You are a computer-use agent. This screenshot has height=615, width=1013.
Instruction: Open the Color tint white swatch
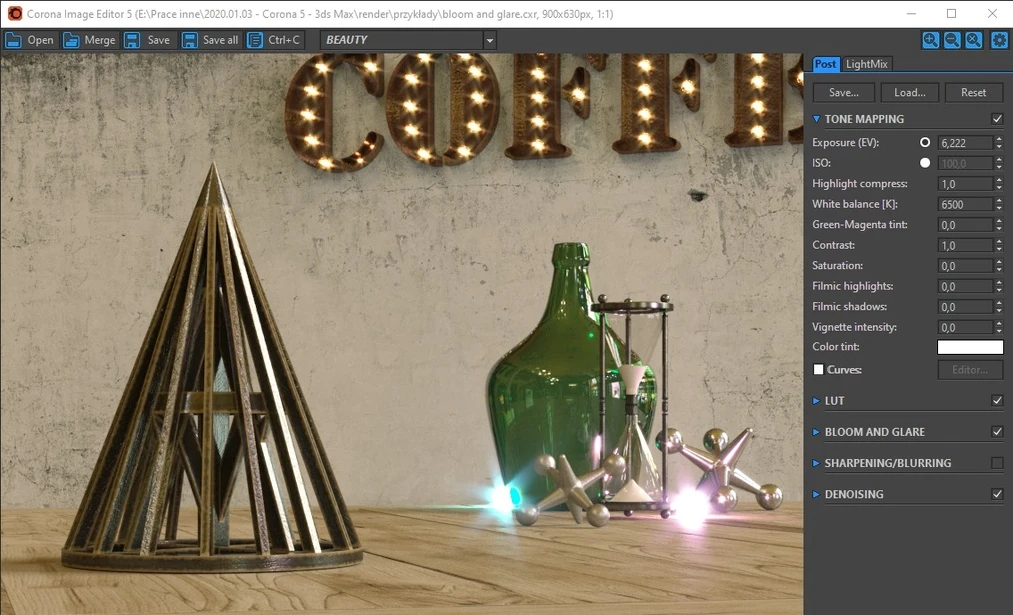pos(969,347)
